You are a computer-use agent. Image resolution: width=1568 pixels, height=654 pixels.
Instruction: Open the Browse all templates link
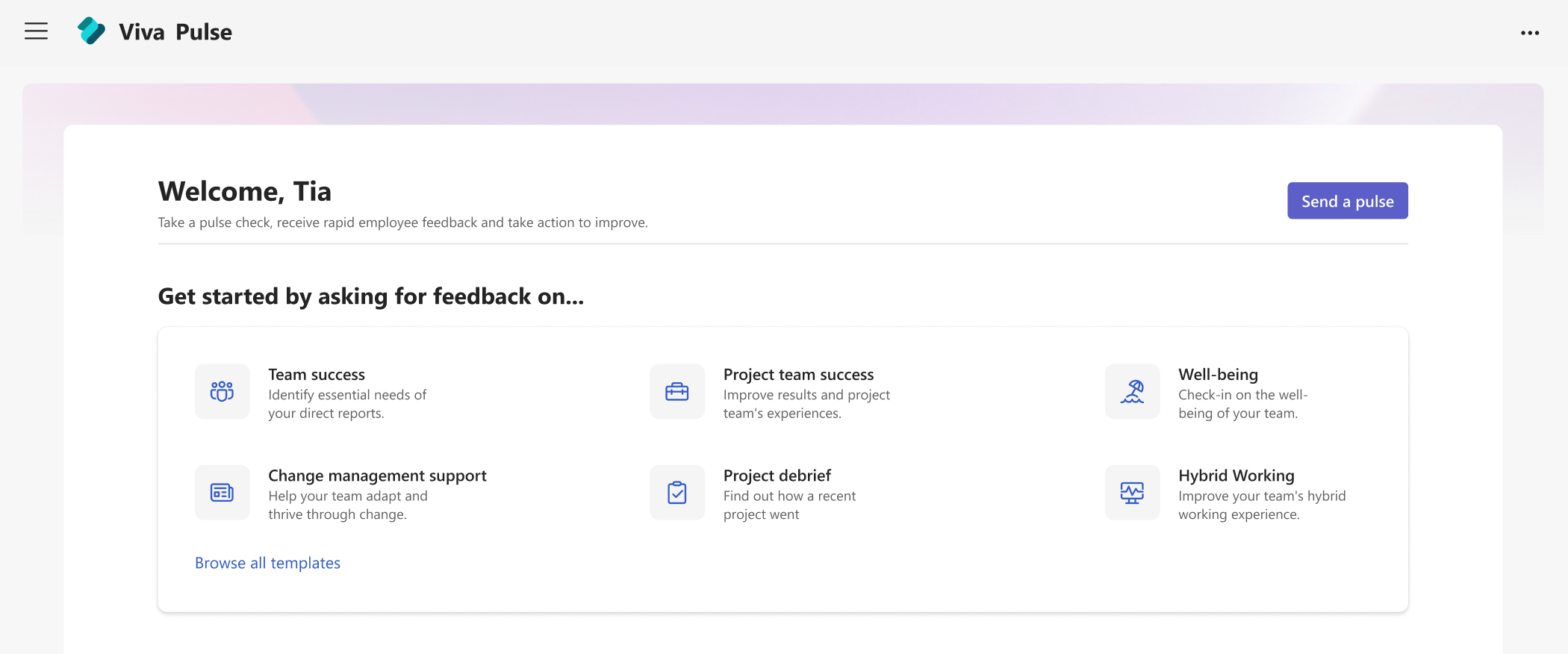[267, 563]
